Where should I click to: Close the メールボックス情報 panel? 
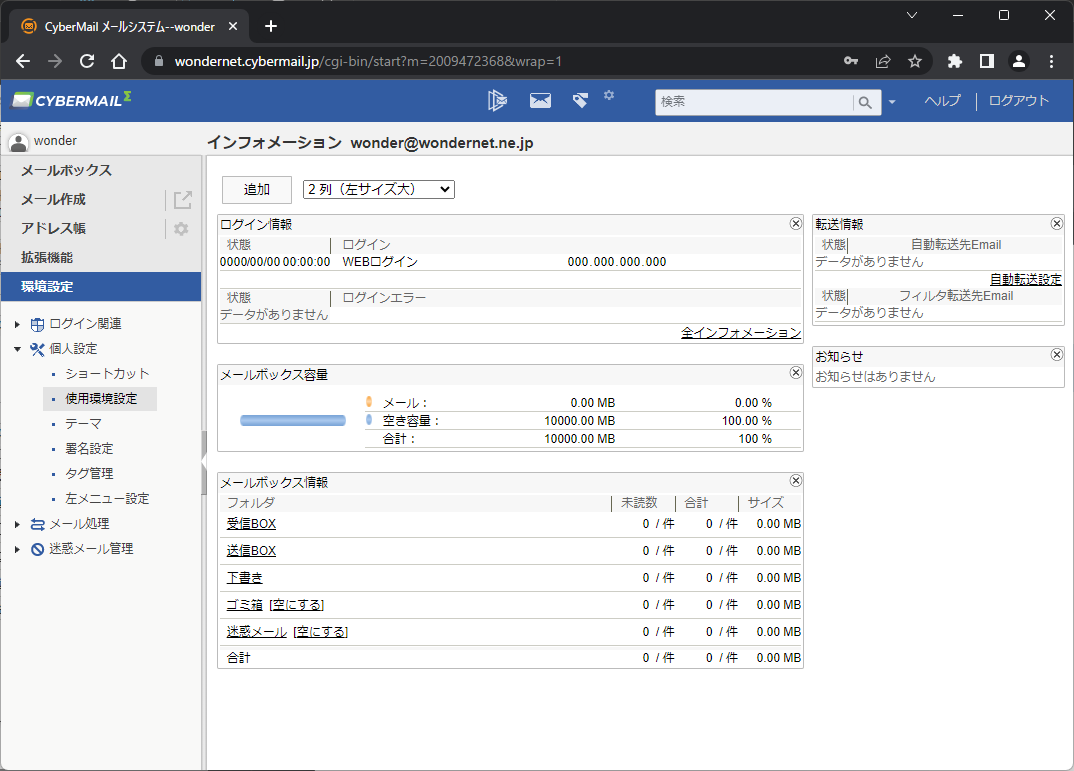pyautogui.click(x=795, y=481)
